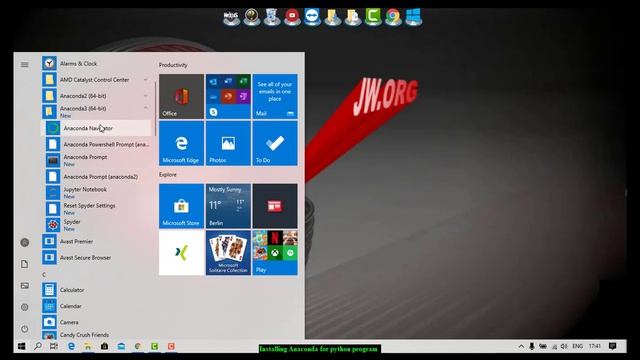Open the Microsoft Edge tile

pos(181,143)
